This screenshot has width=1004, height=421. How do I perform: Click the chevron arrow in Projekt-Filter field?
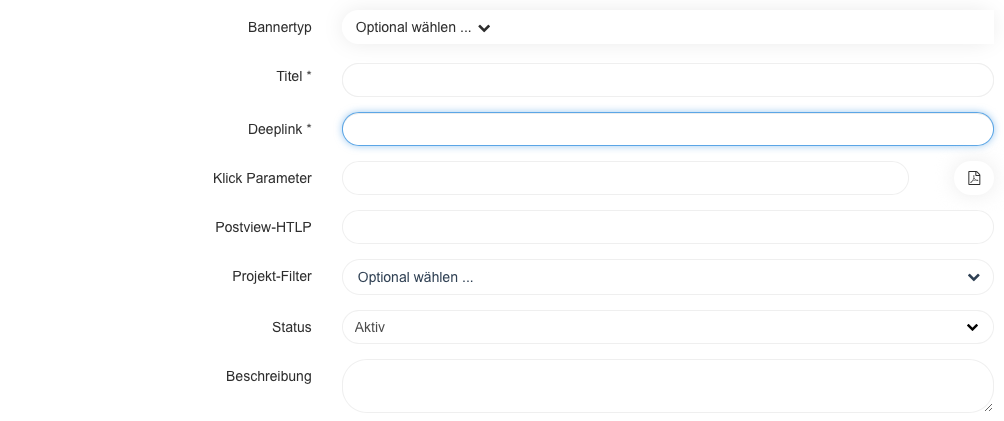(x=974, y=277)
